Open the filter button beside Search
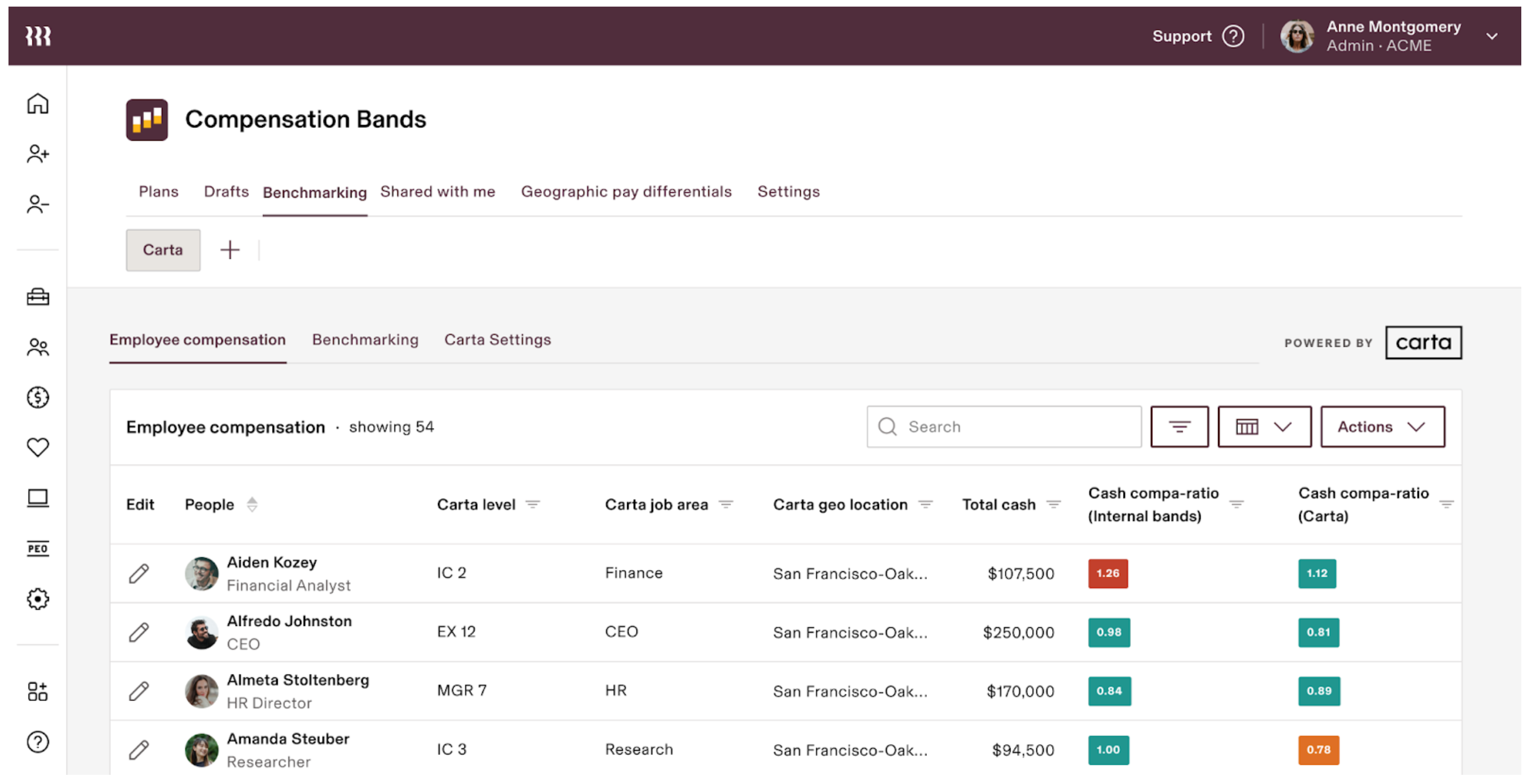Image resolution: width=1531 pixels, height=784 pixels. click(x=1179, y=427)
